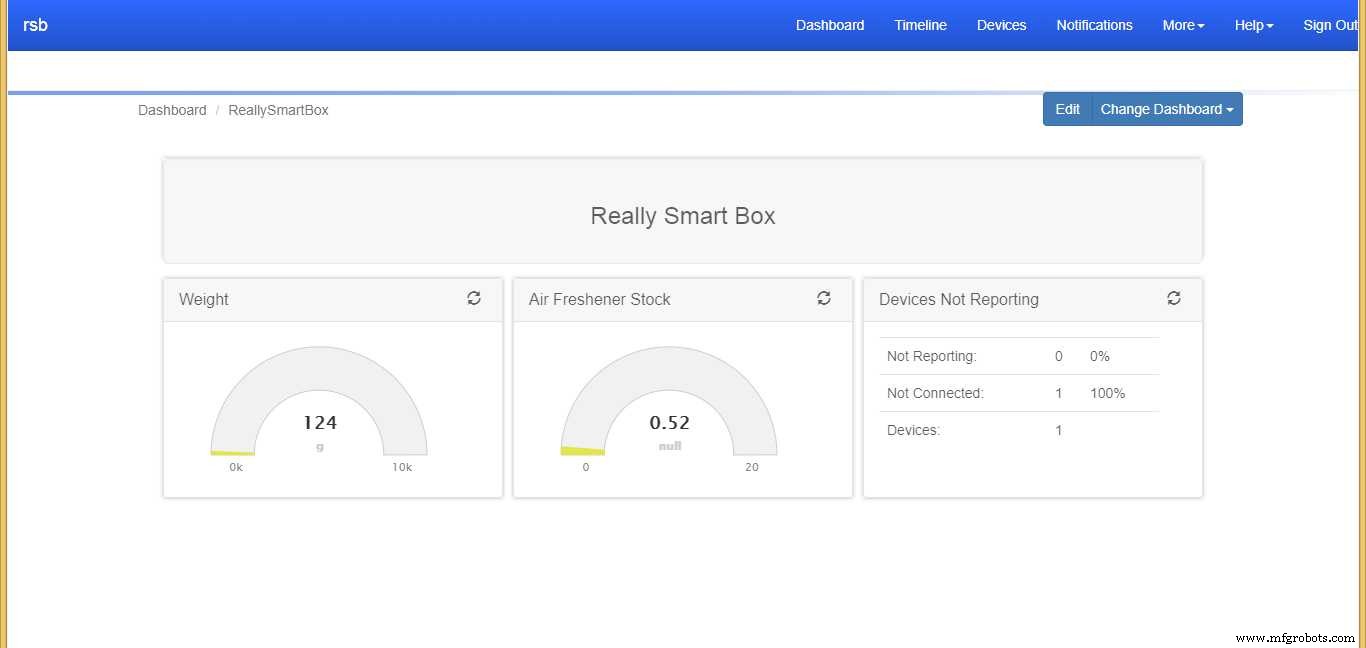Open the Timeline page

[920, 25]
